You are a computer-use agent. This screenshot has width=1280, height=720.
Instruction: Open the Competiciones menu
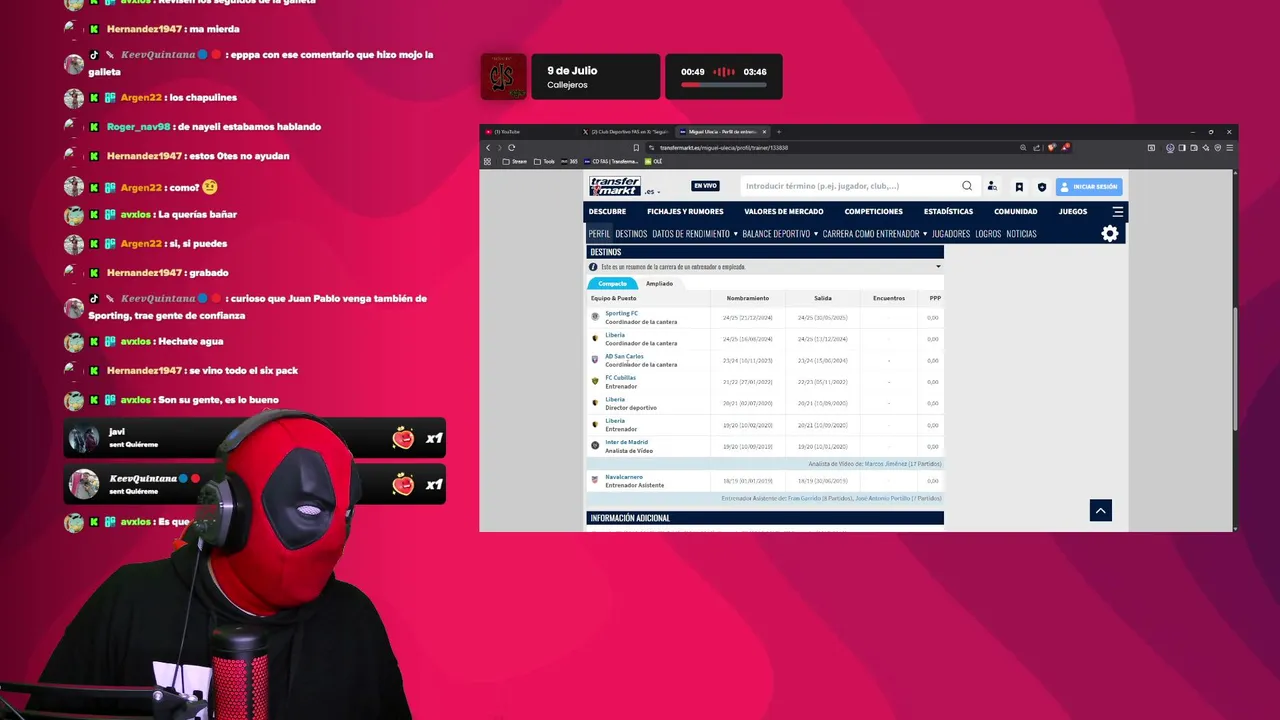pyautogui.click(x=873, y=212)
